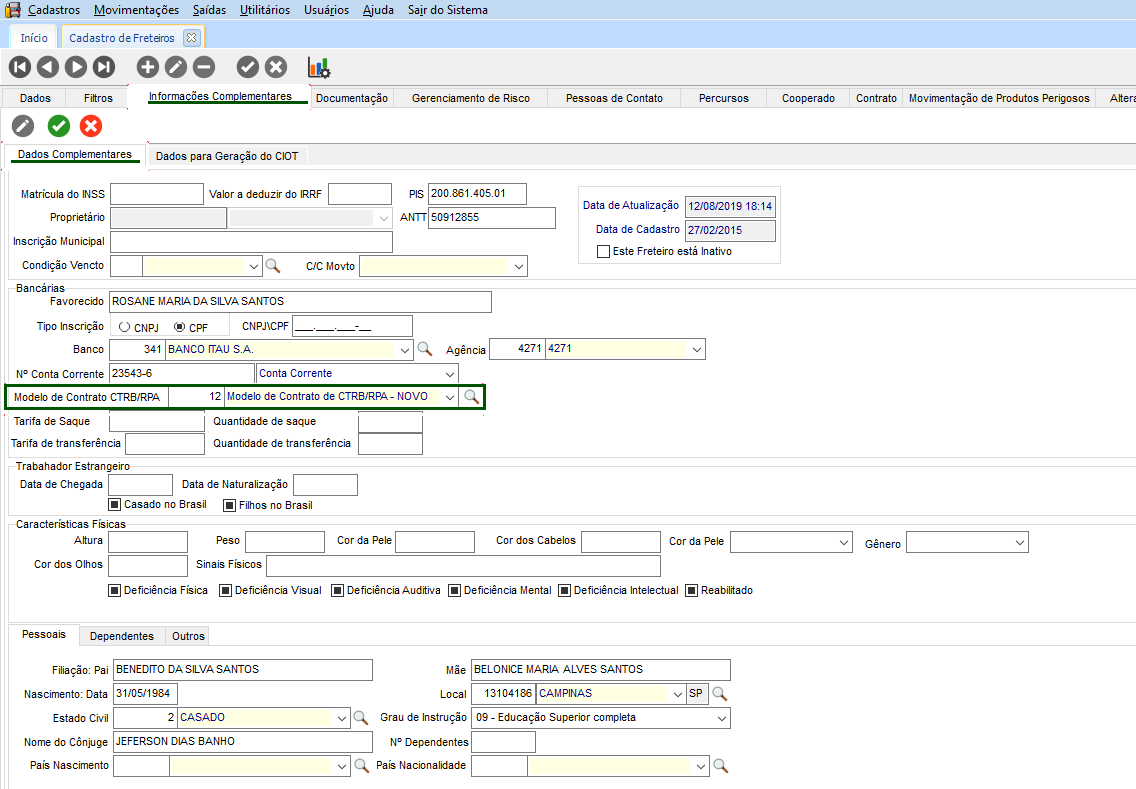Image resolution: width=1136 pixels, height=789 pixels.
Task: Expand the Grau de Instrução dropdown
Action: click(720, 717)
